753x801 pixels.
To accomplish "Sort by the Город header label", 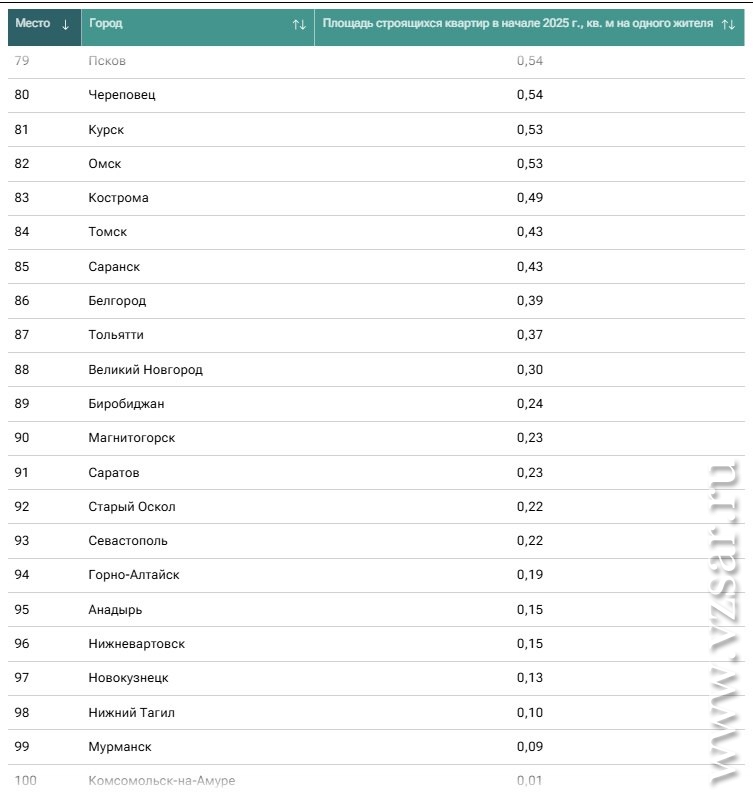I will [x=106, y=23].
